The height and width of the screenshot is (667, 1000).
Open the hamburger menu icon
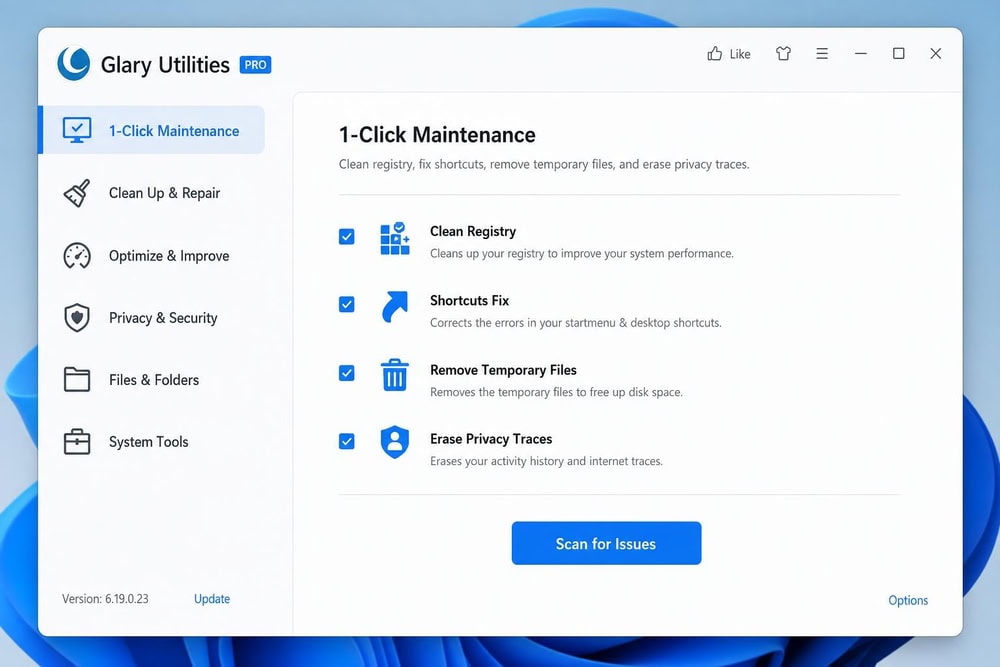tap(822, 54)
